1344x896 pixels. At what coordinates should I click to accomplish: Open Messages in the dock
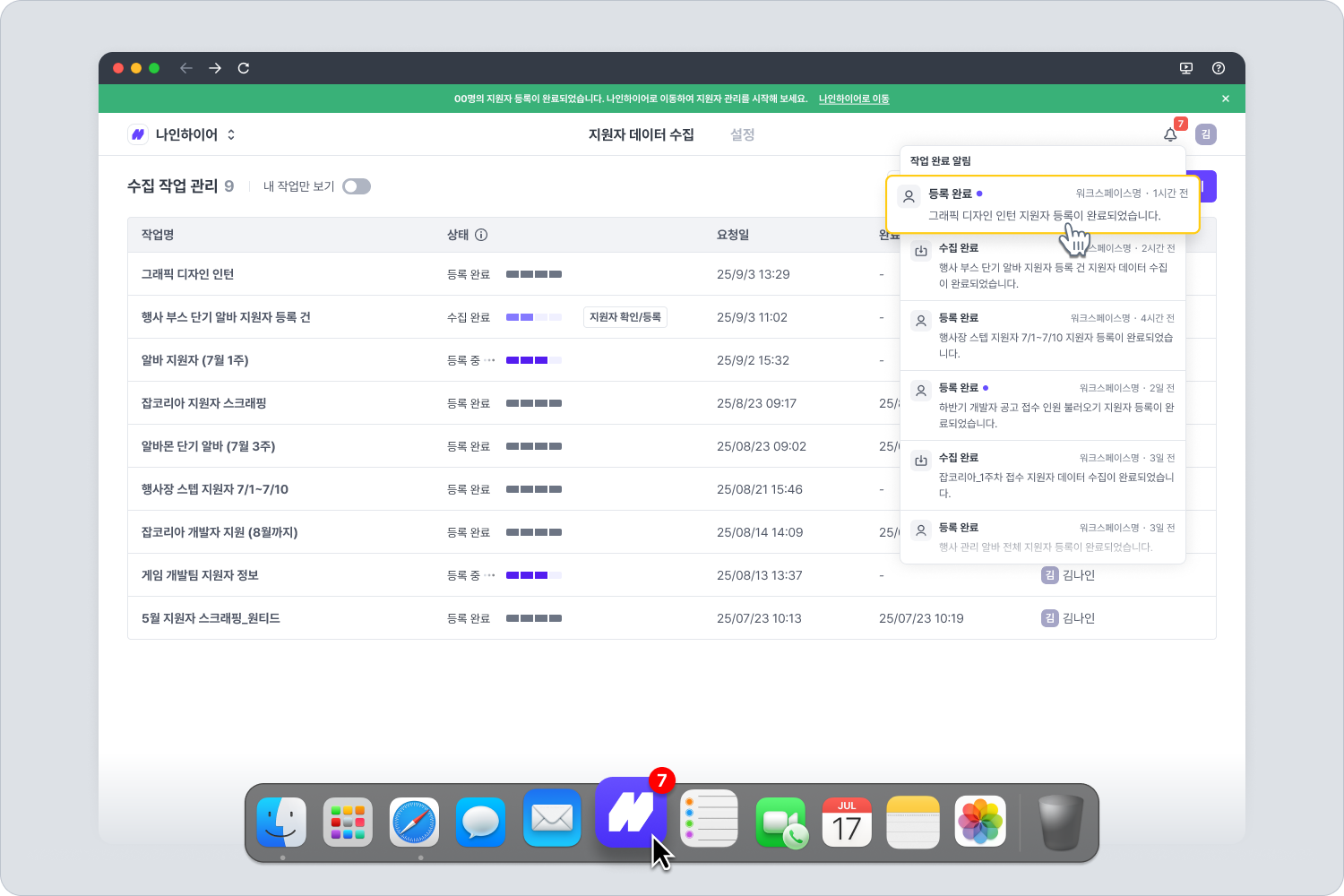(x=480, y=823)
